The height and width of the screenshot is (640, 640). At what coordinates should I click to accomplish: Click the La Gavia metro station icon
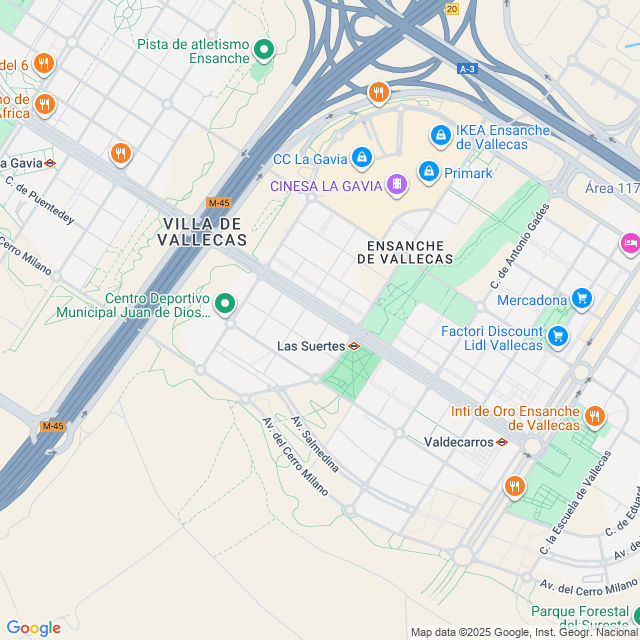click(x=50, y=163)
